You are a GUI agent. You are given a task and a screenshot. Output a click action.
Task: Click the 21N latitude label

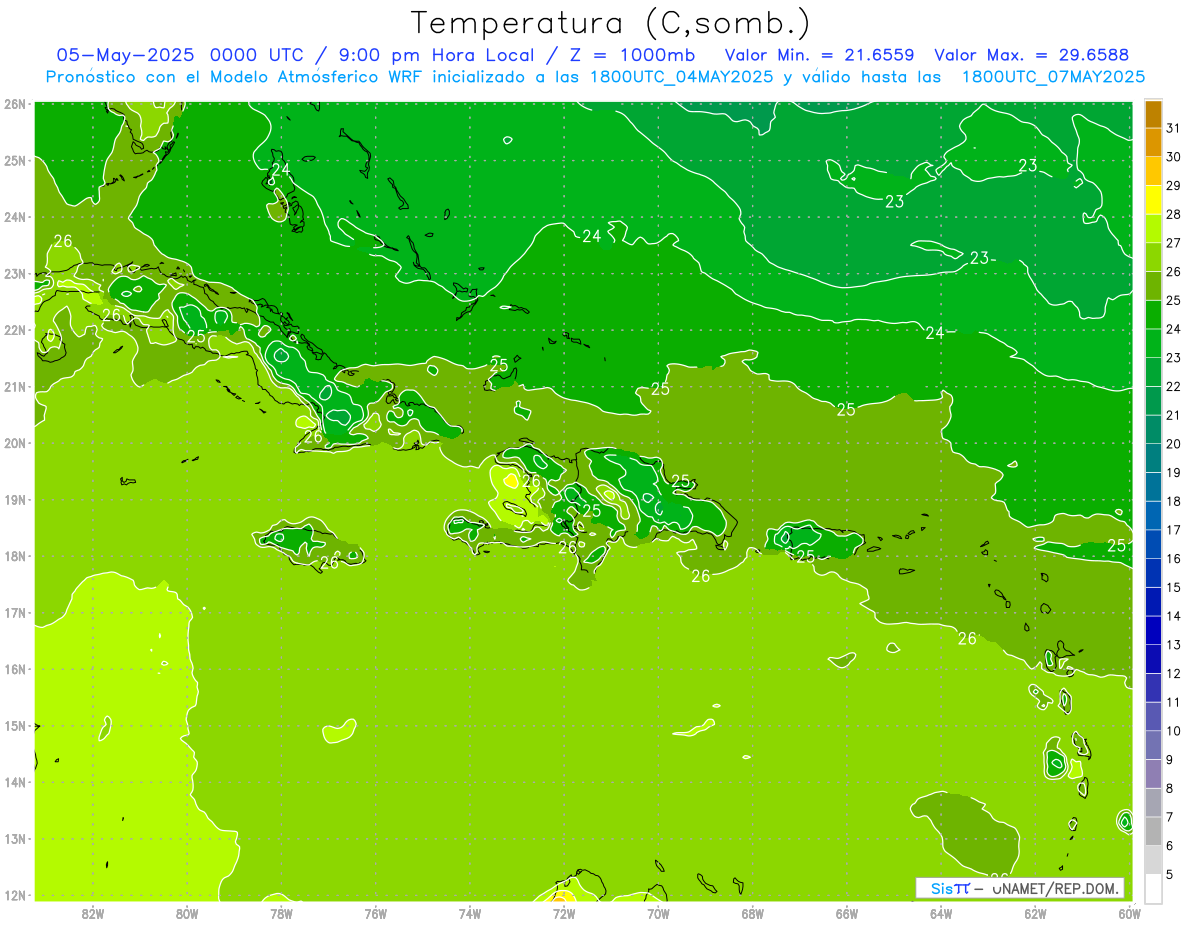15,387
